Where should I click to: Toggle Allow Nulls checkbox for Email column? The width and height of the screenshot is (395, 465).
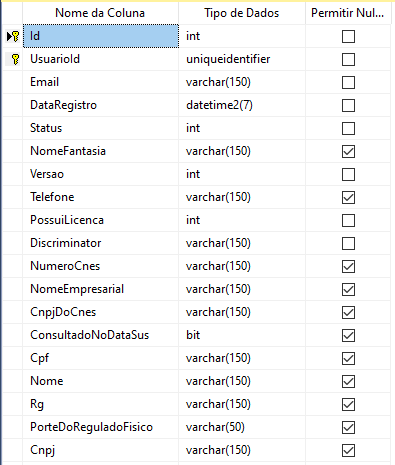[x=348, y=82]
